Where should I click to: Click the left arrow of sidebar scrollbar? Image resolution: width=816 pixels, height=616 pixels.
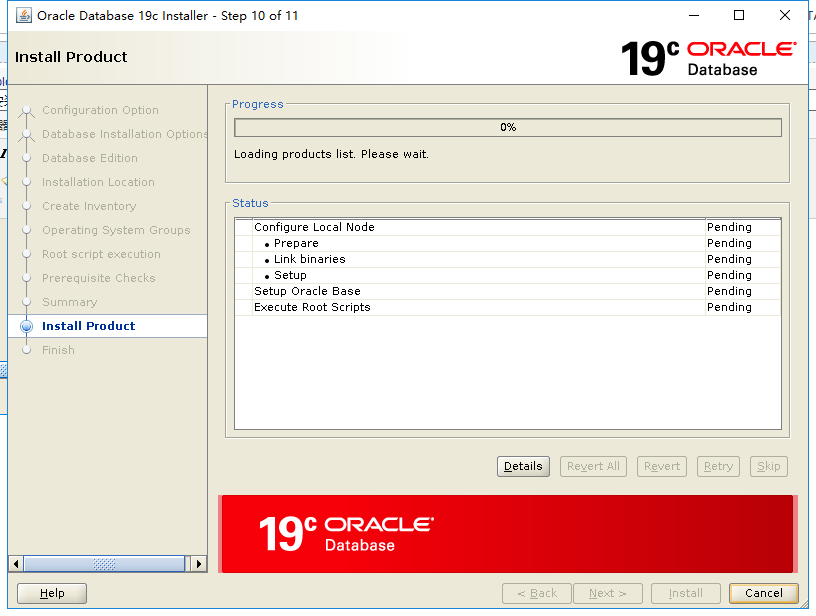[16, 564]
